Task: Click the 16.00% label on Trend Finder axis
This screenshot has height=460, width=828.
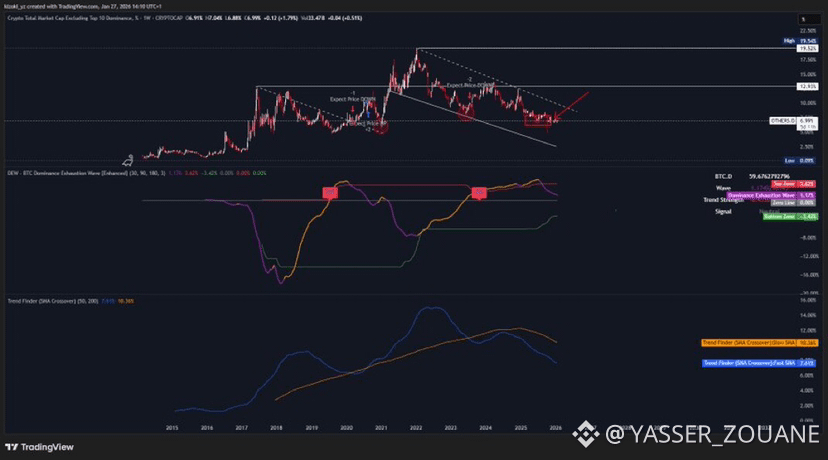Action: point(808,300)
